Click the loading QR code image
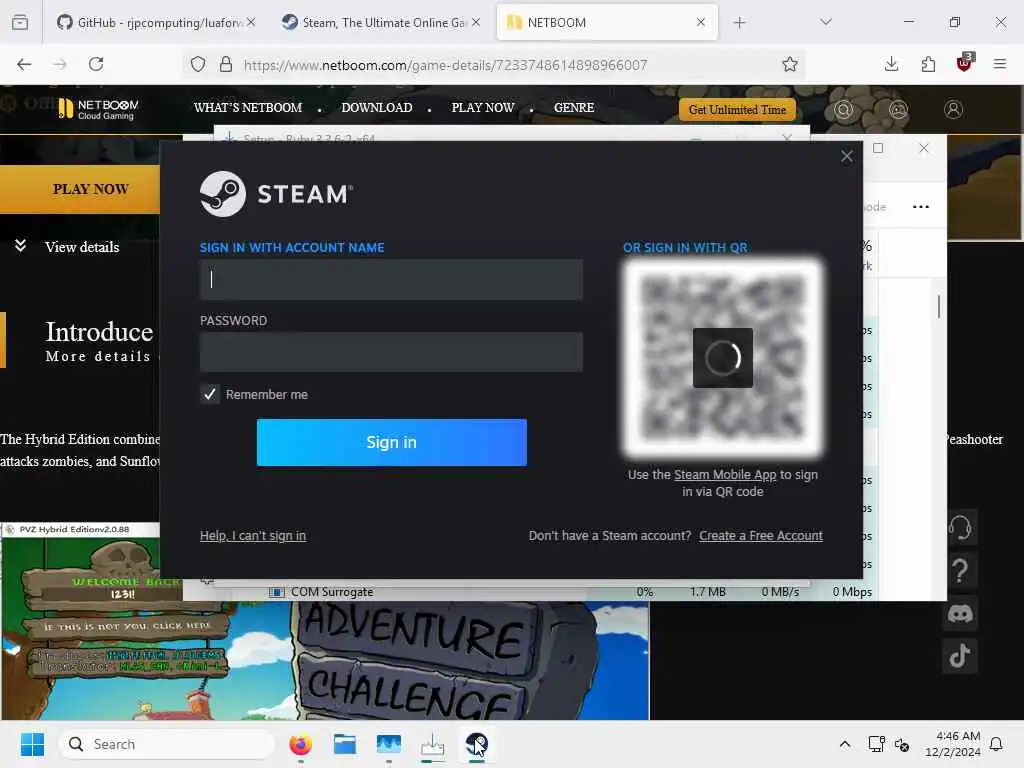The image size is (1024, 768). tap(722, 357)
